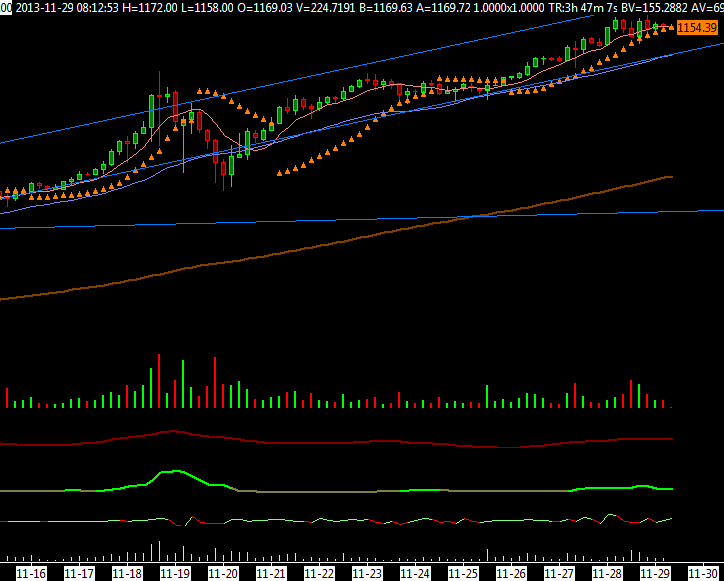The width and height of the screenshot is (724, 581).
Task: Select the 11-23 date label
Action: point(367,574)
